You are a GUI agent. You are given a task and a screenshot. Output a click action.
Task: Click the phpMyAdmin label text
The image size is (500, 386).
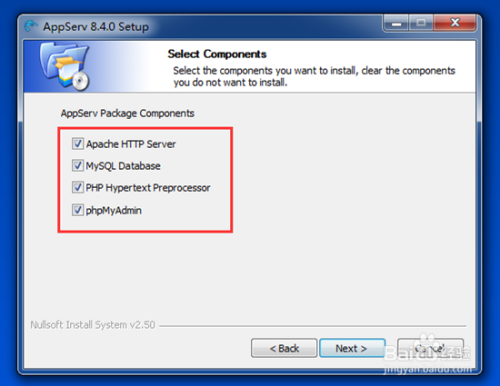[114, 210]
